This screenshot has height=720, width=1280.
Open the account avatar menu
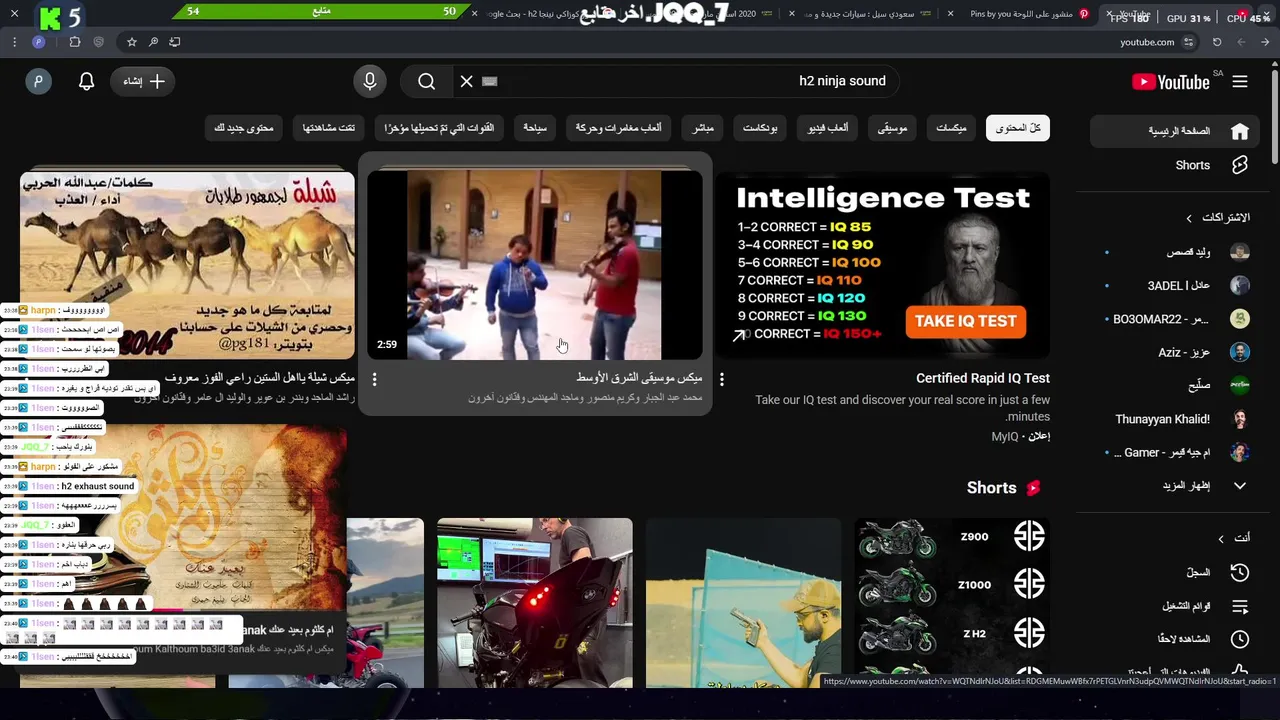click(x=39, y=82)
